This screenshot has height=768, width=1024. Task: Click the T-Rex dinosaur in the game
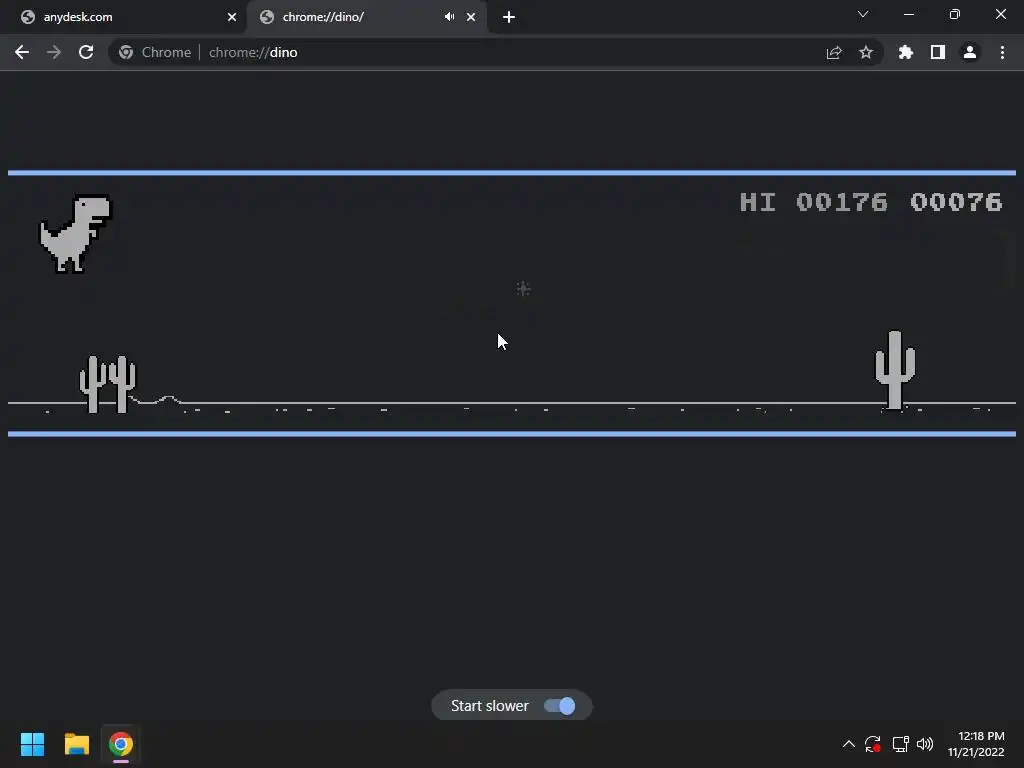(x=76, y=233)
